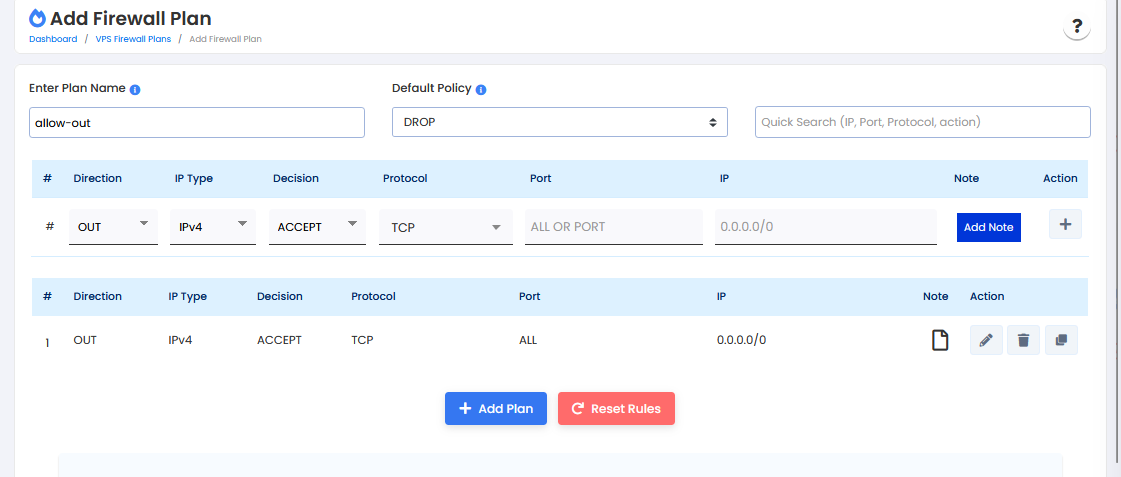Click the help question mark icon
Image resolution: width=1121 pixels, height=477 pixels.
1076,27
